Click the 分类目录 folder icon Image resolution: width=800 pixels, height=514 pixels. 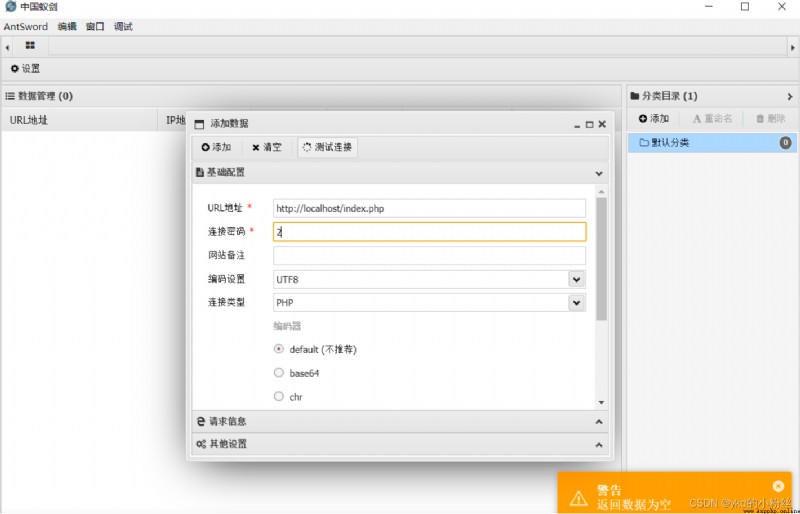point(635,95)
